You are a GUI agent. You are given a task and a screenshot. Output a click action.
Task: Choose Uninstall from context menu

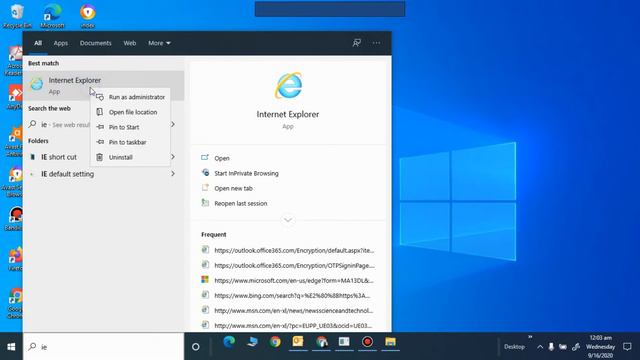[x=130, y=157]
